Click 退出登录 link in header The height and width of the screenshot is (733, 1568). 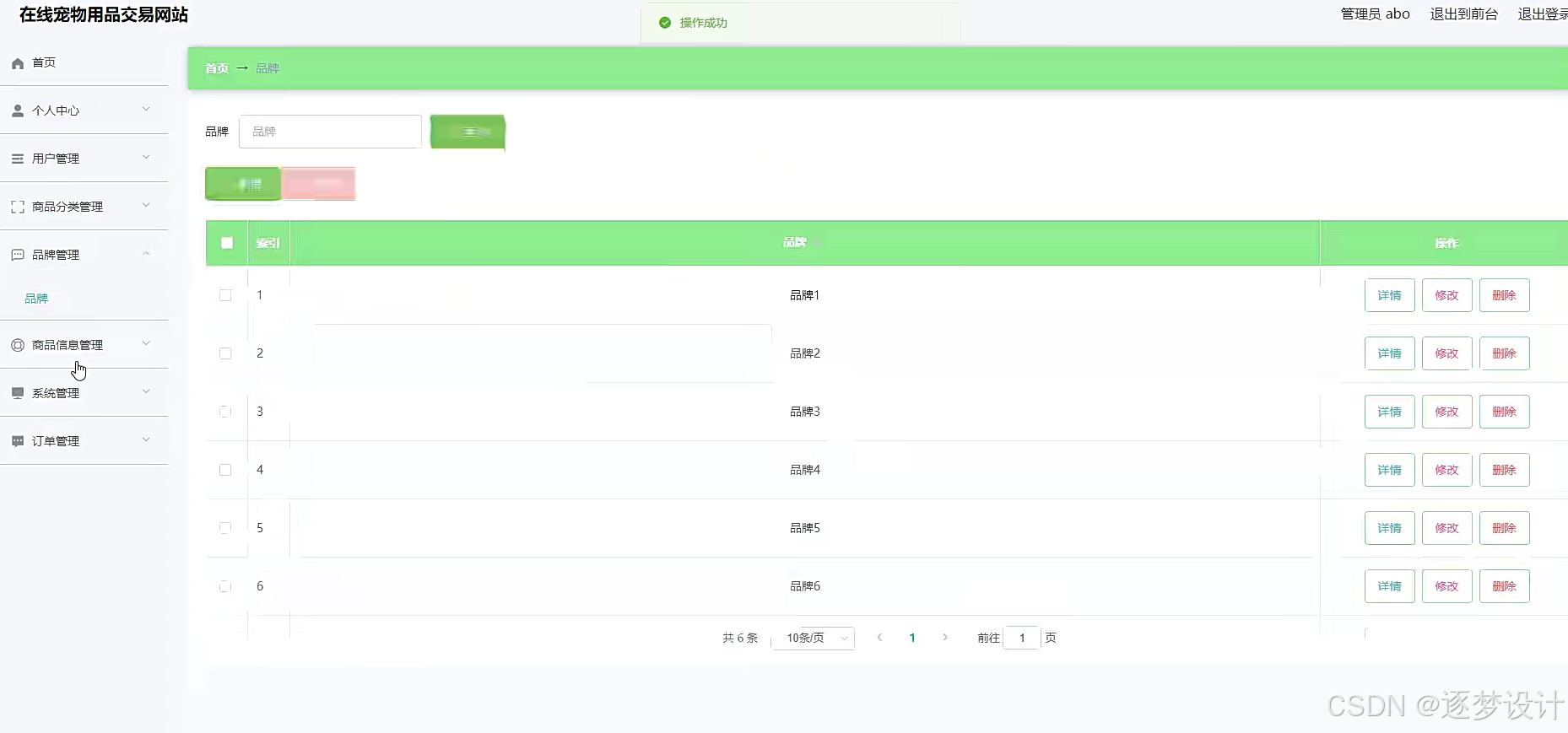point(1543,14)
